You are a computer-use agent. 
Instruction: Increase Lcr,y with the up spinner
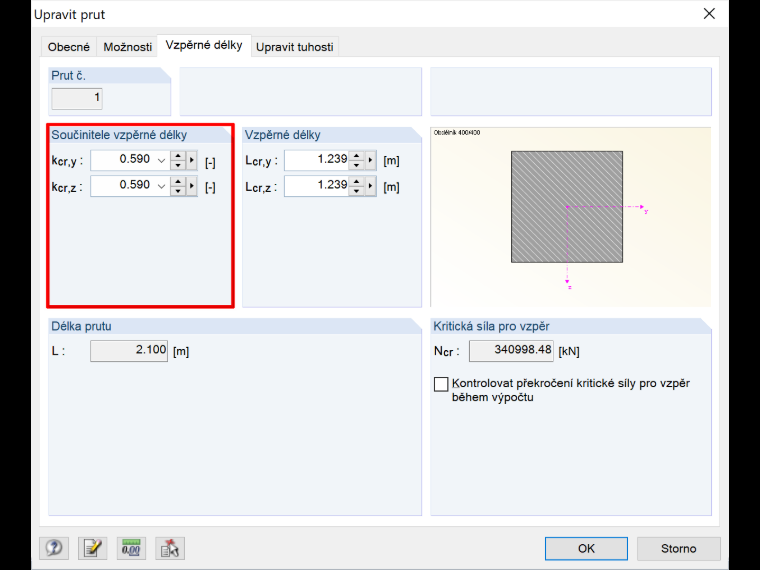coord(357,156)
